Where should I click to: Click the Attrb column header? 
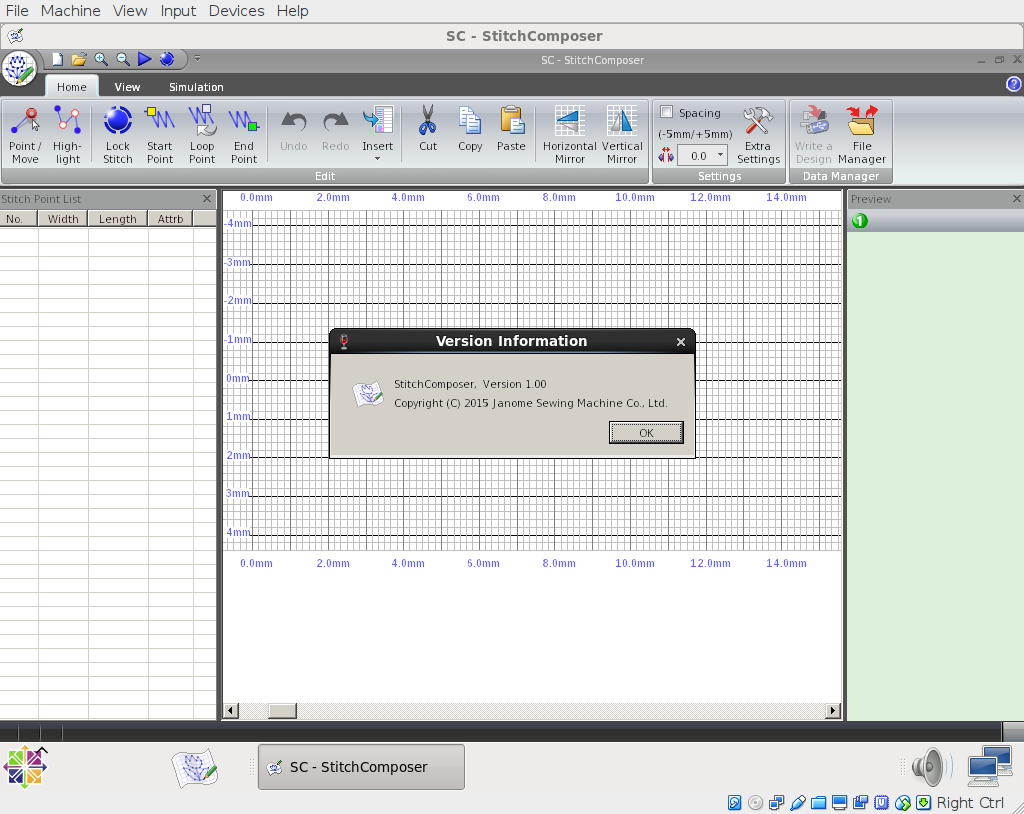[170, 219]
